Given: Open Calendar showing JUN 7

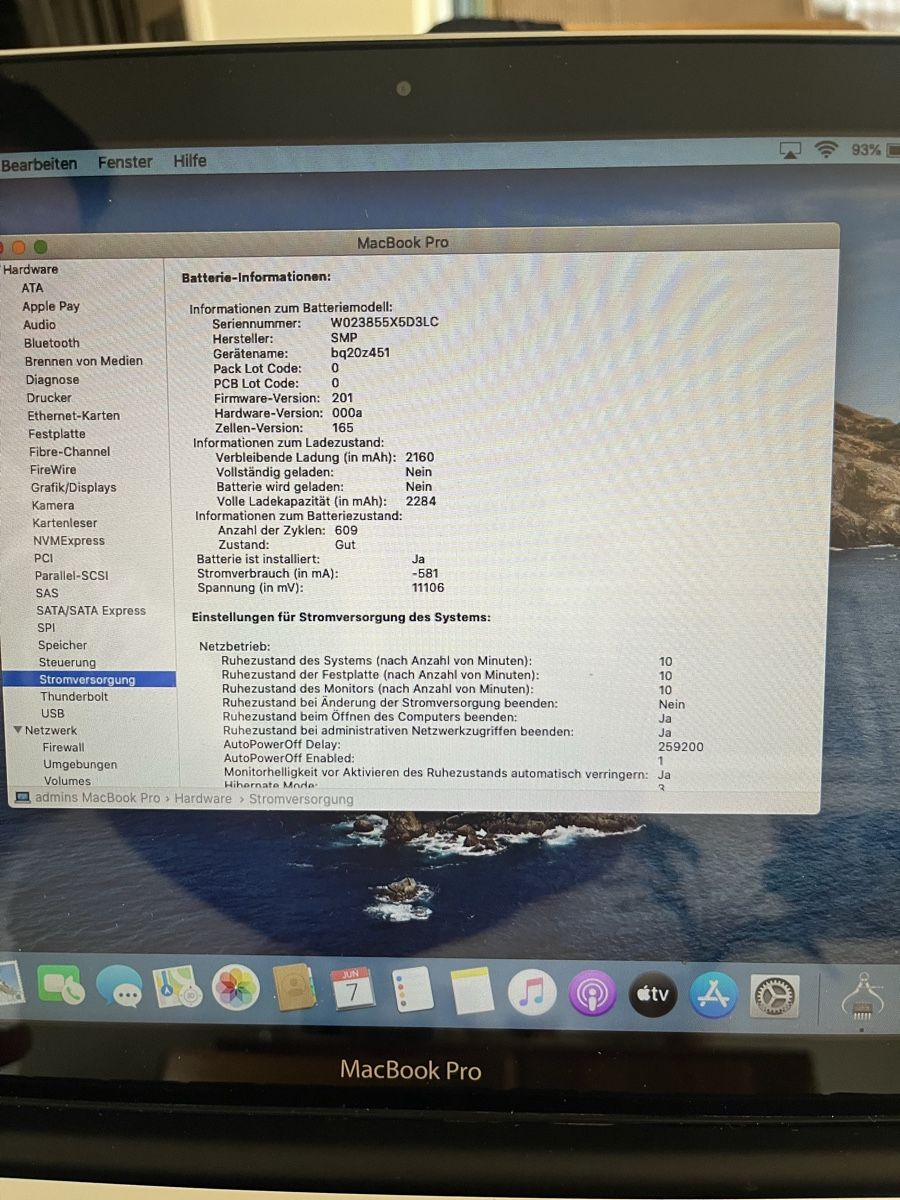Looking at the screenshot, I should click(x=352, y=990).
